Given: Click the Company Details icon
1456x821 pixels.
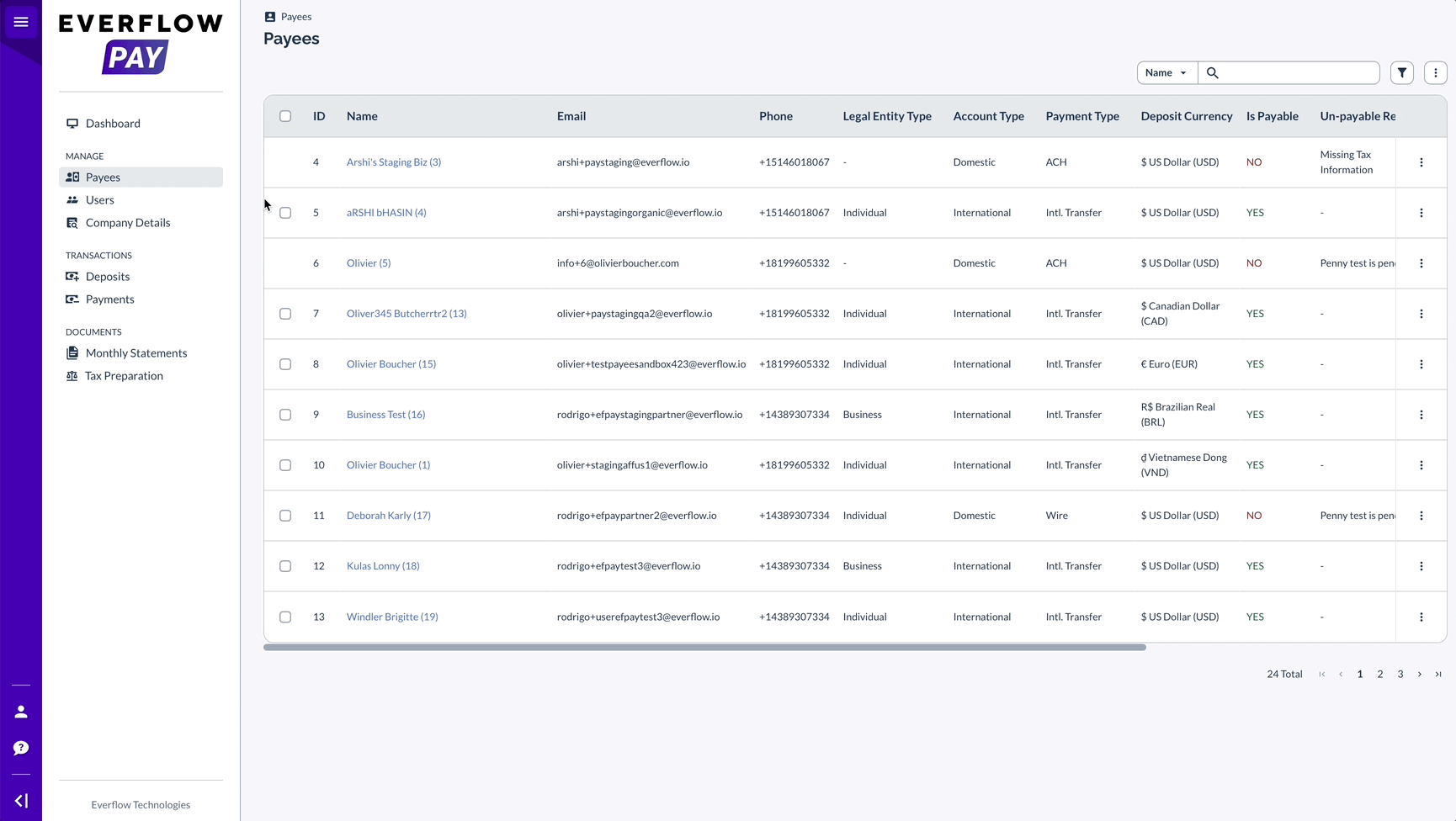Looking at the screenshot, I should (72, 223).
